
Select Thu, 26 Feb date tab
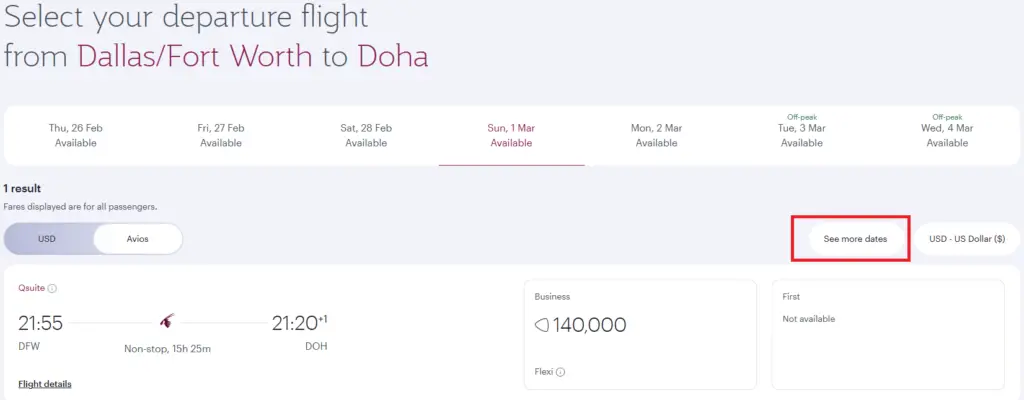click(x=76, y=135)
